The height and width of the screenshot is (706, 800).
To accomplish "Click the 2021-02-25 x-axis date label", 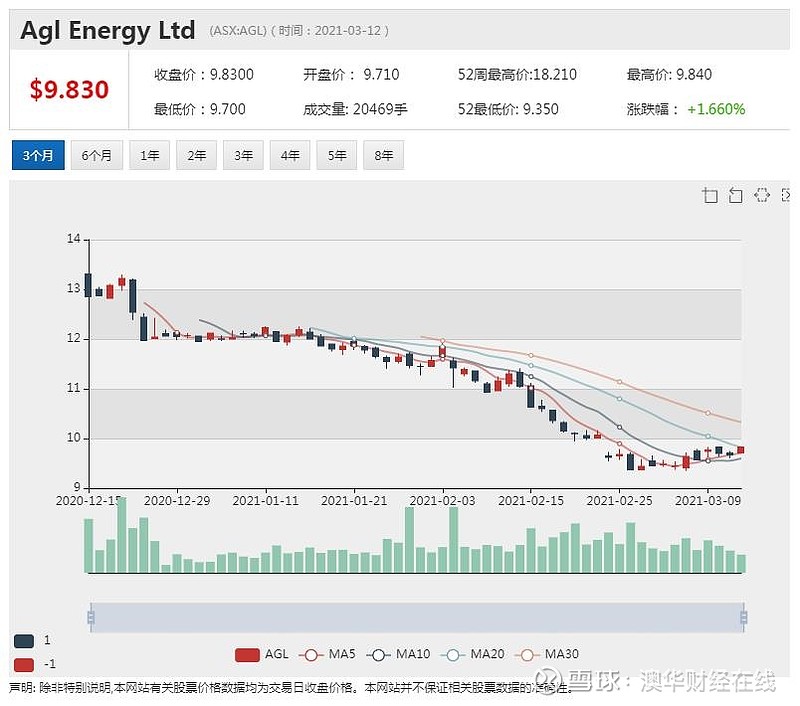I will 619,501.
